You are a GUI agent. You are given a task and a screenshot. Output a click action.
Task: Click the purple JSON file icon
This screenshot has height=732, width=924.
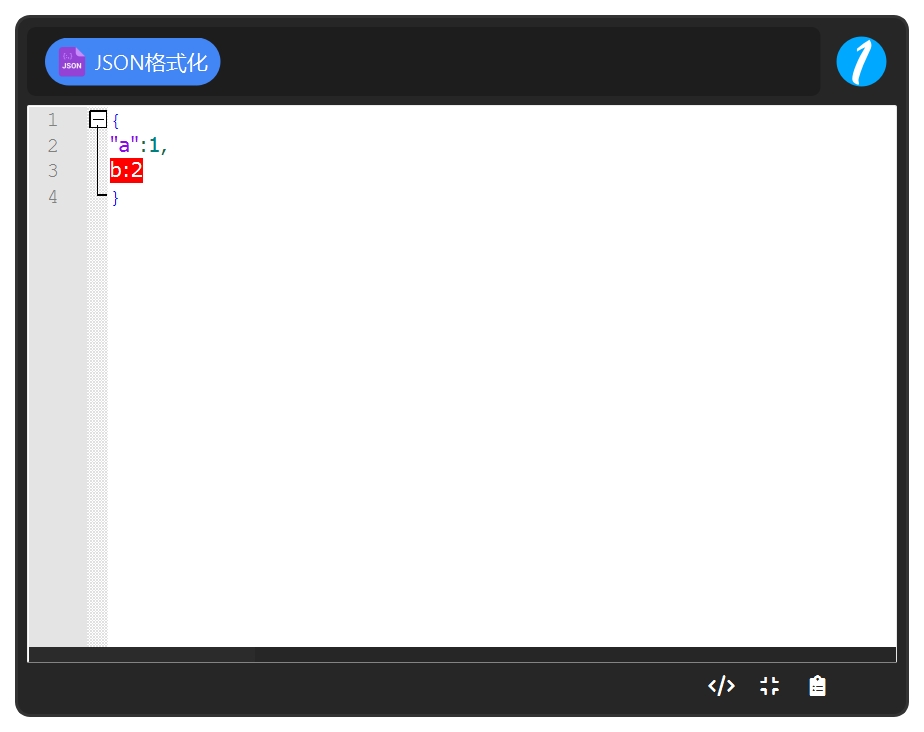click(x=72, y=62)
